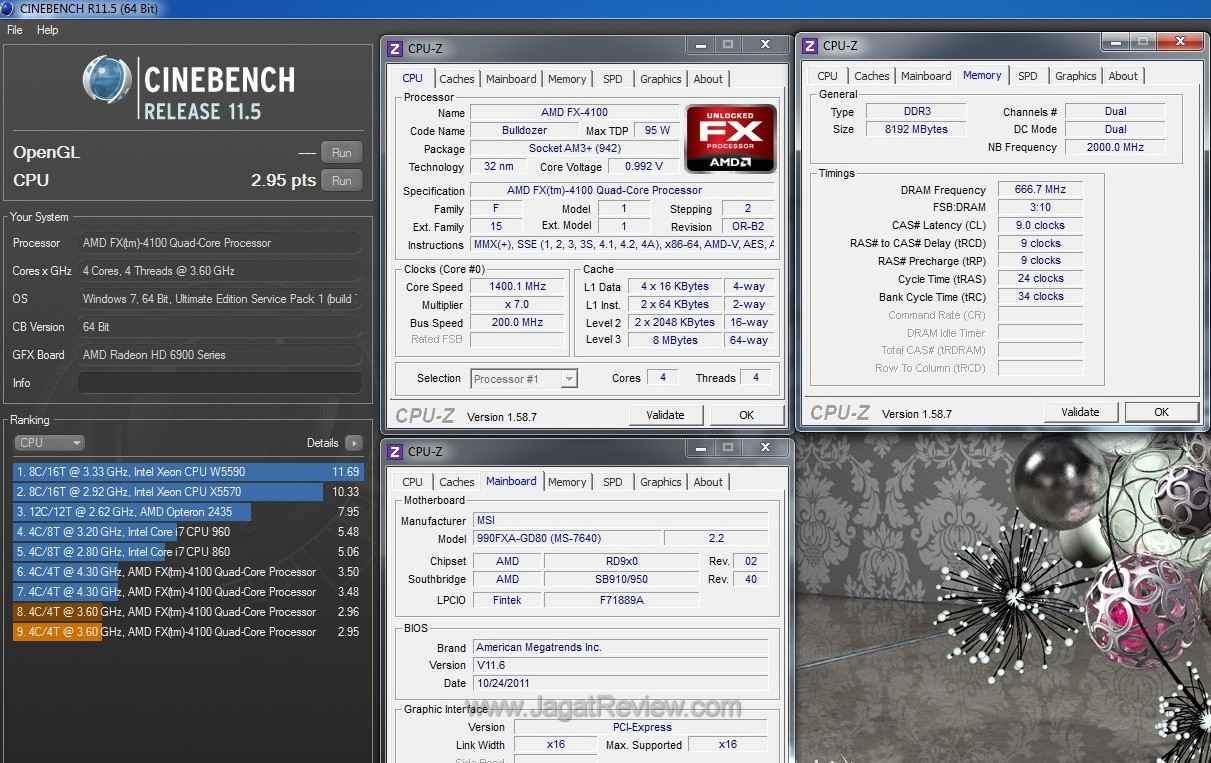Run the OpenGL benchmark
1211x763 pixels.
coord(341,153)
